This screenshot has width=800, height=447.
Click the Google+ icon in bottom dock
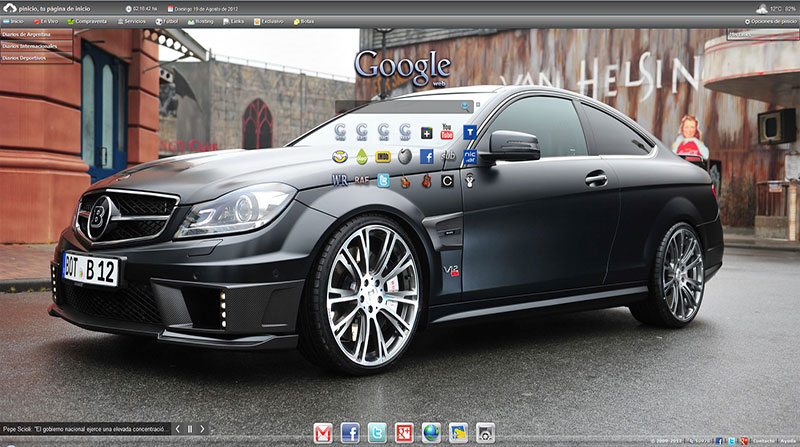(x=404, y=432)
